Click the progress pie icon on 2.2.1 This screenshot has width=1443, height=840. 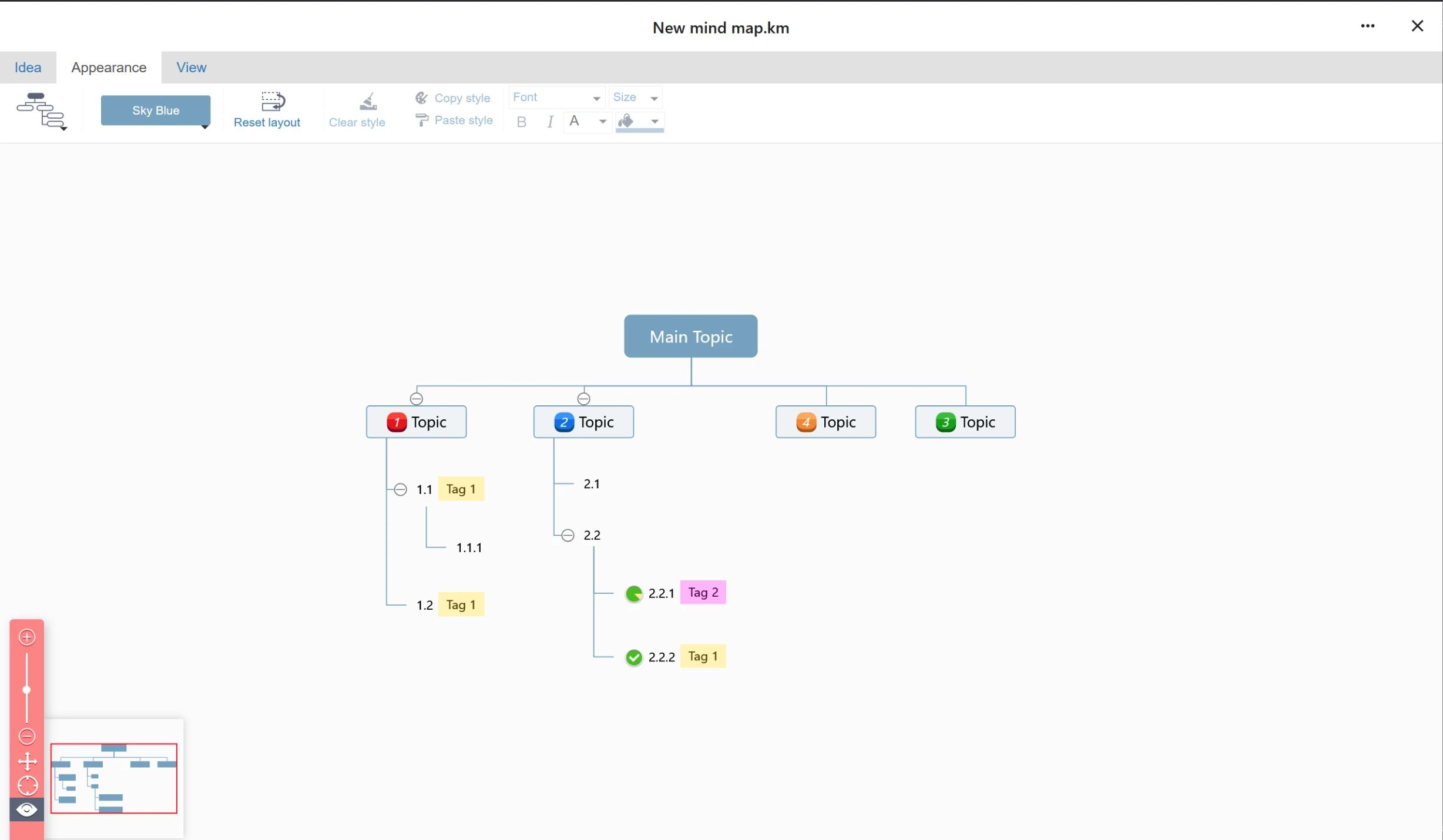[634, 593]
